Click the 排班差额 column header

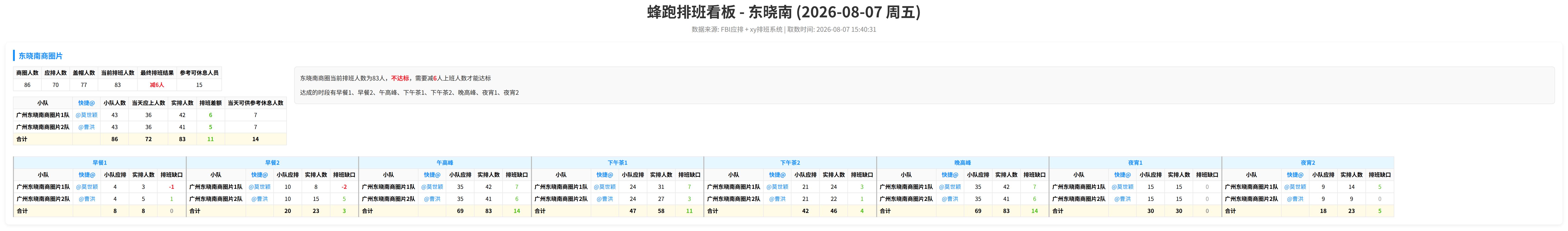pos(211,104)
